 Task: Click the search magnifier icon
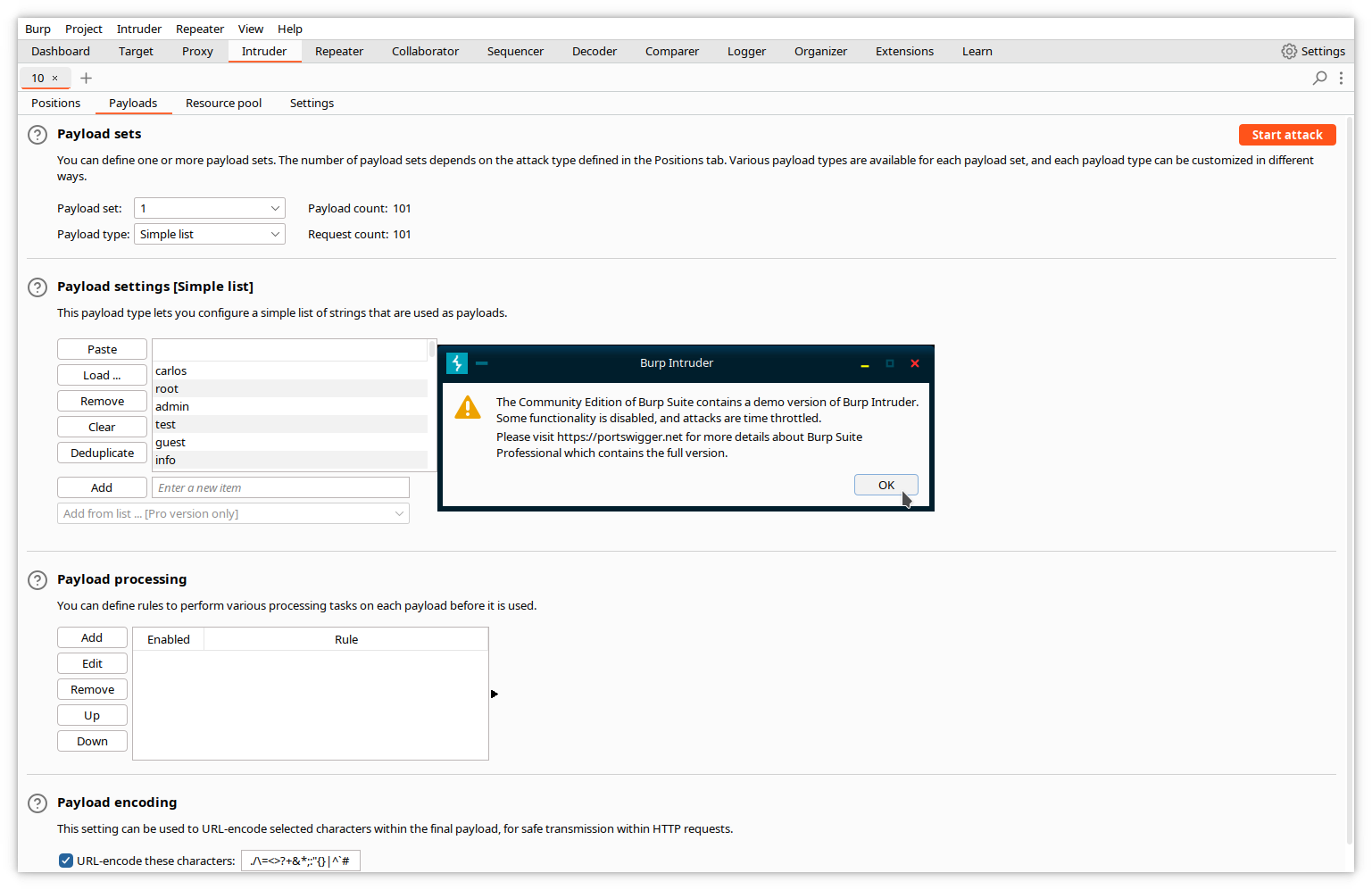[1319, 79]
